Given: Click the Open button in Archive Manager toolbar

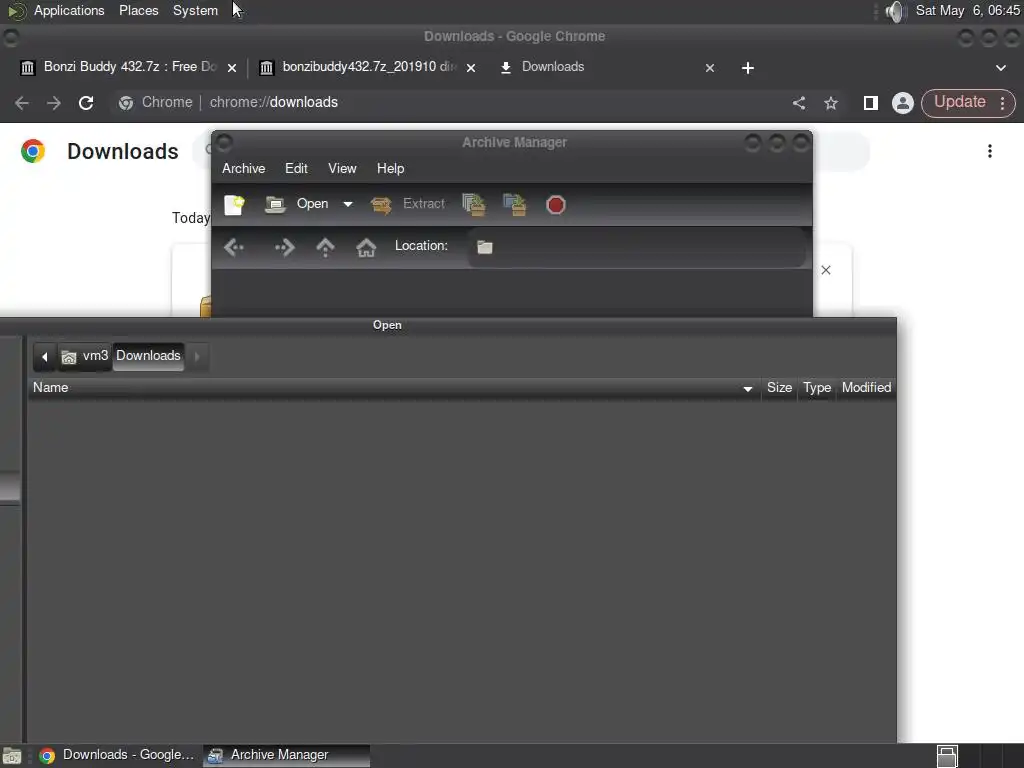Looking at the screenshot, I should pyautogui.click(x=297, y=204).
